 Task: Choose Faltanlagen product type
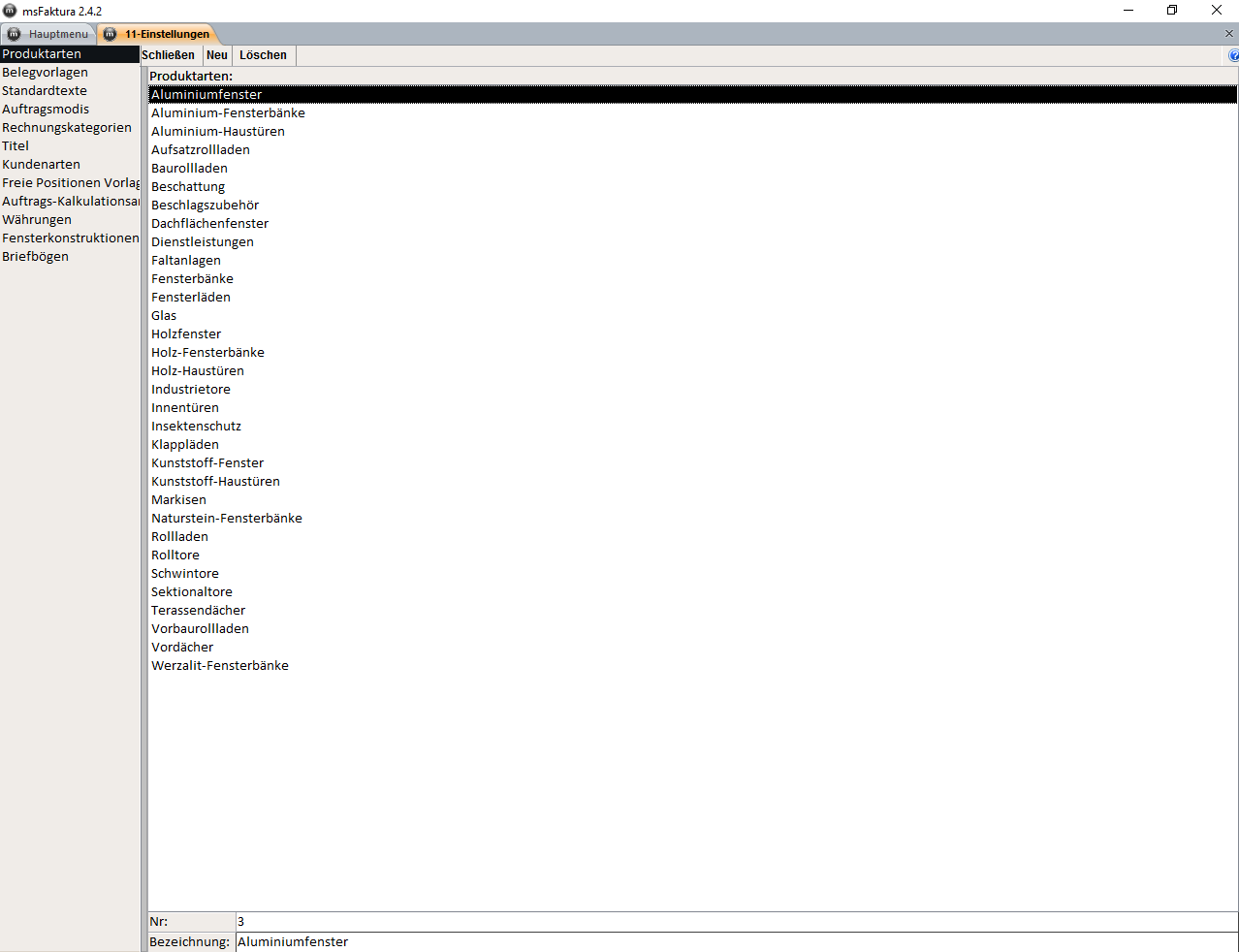click(693, 261)
